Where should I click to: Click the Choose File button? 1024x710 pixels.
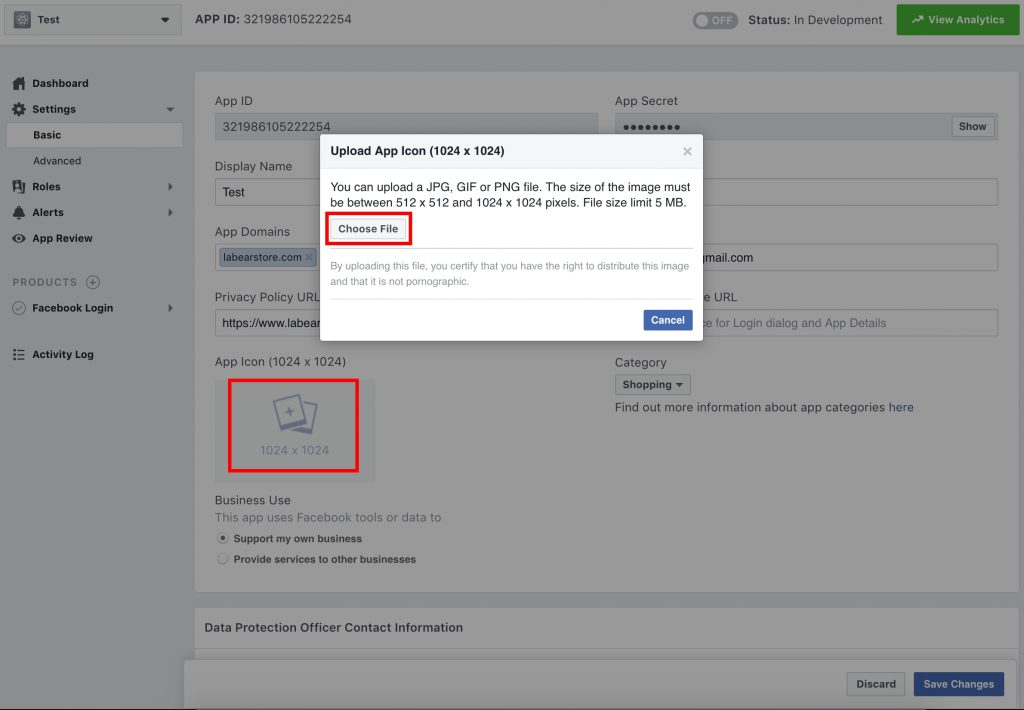point(368,229)
